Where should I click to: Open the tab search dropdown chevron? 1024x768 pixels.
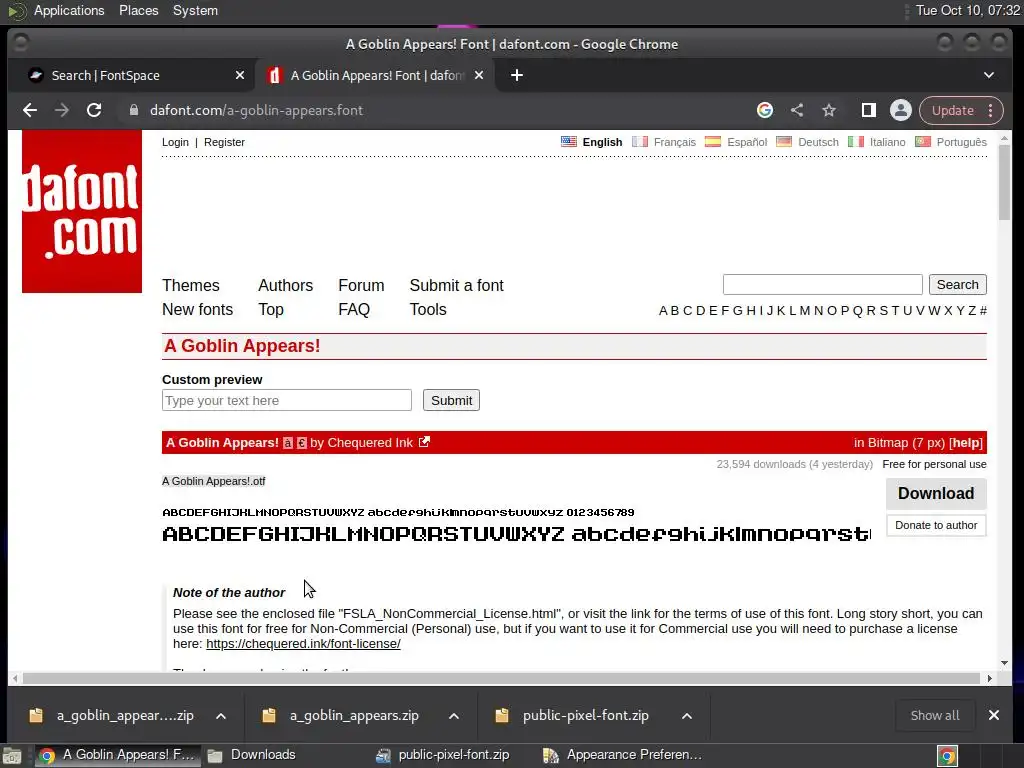(989, 75)
